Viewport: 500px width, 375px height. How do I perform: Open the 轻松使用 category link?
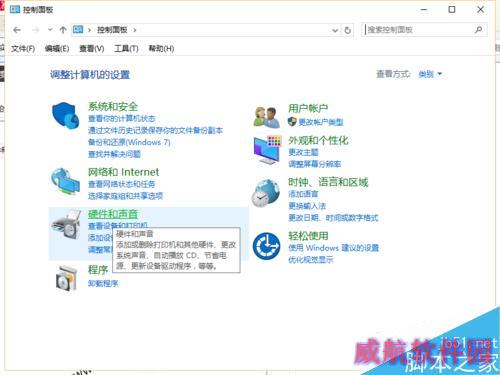308,236
